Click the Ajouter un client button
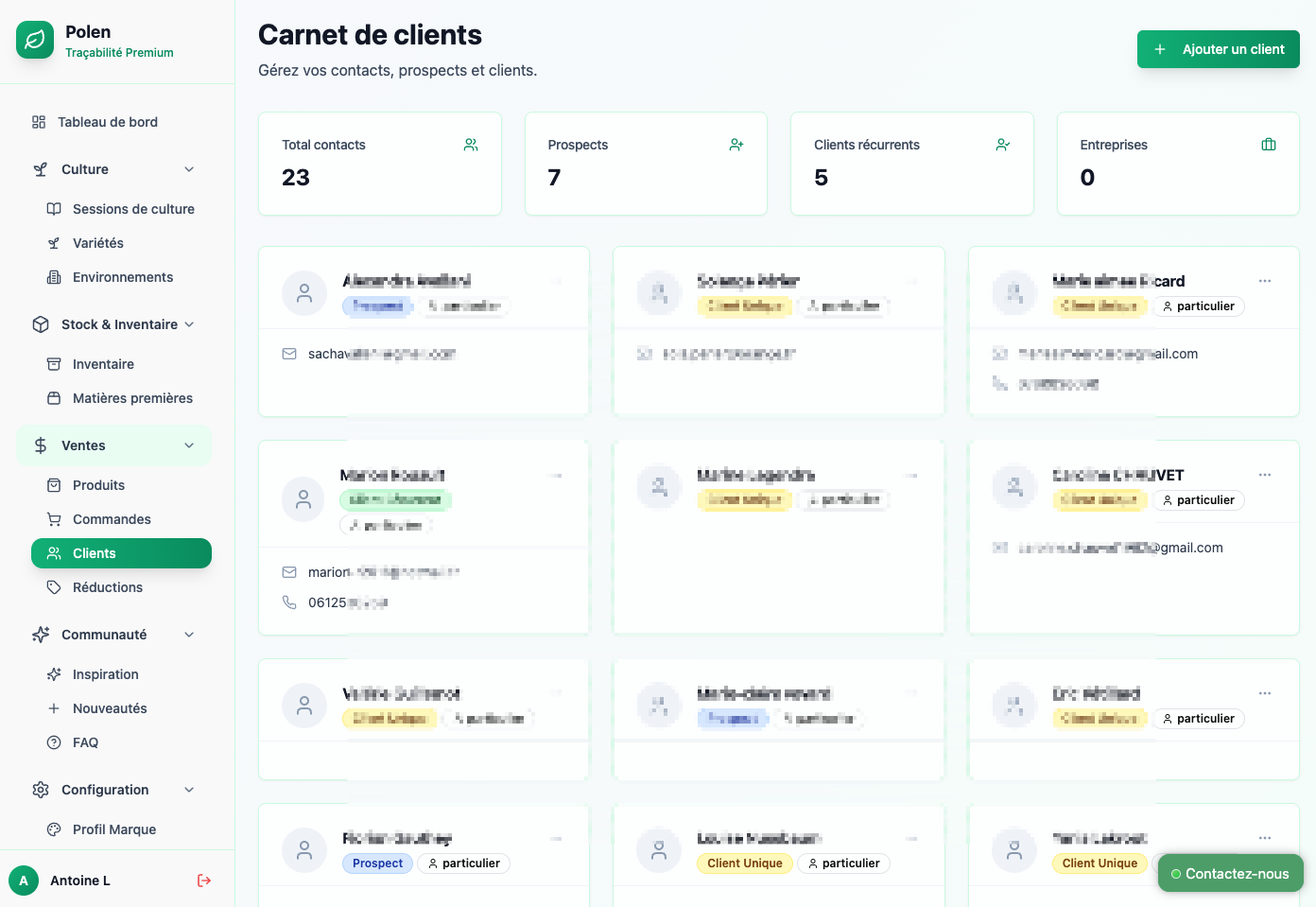 (1218, 49)
